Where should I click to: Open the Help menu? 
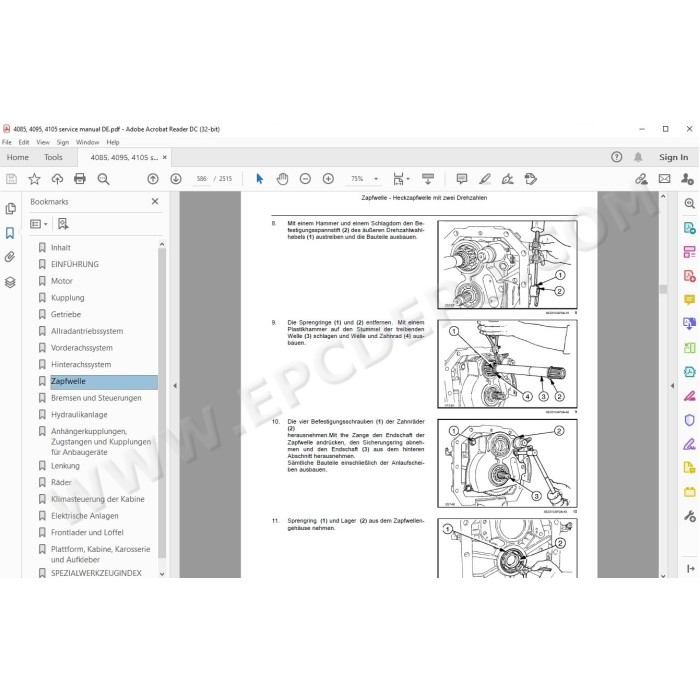click(113, 142)
